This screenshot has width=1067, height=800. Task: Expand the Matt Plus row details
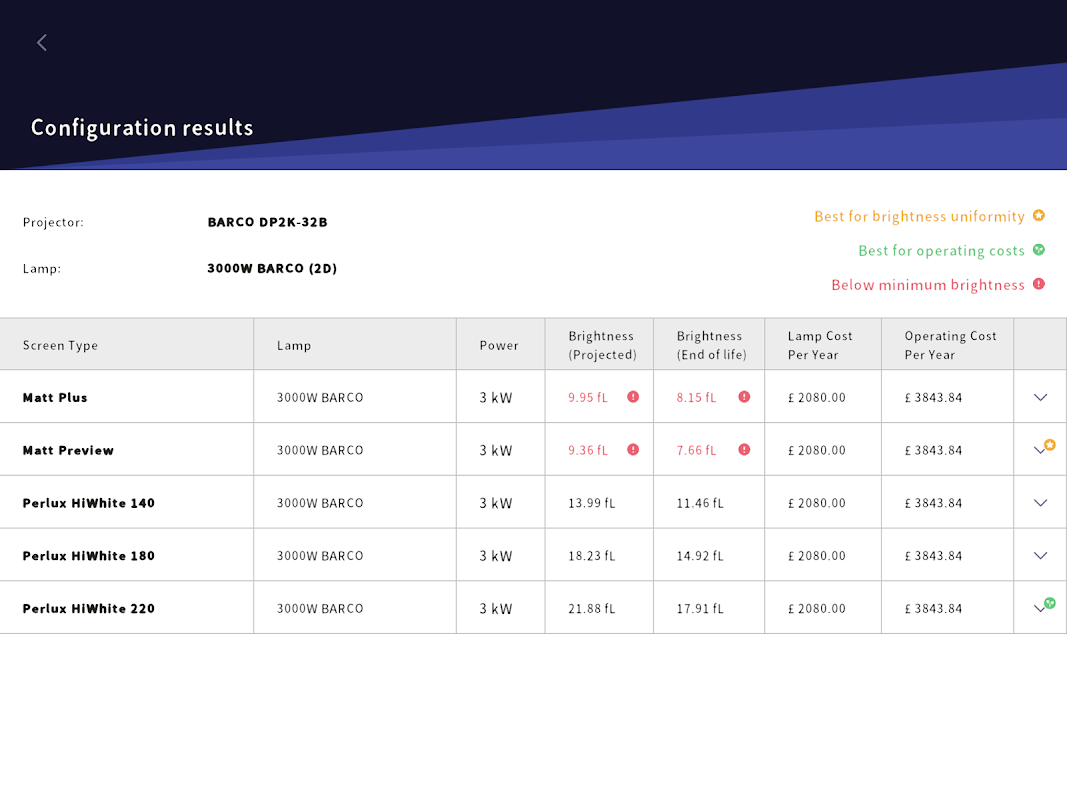(1040, 397)
